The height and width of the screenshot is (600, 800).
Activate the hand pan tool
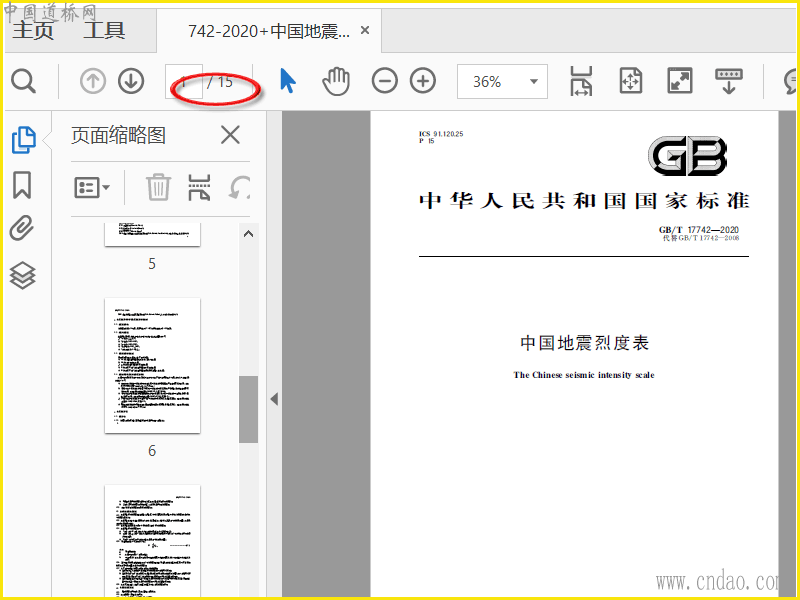click(336, 81)
